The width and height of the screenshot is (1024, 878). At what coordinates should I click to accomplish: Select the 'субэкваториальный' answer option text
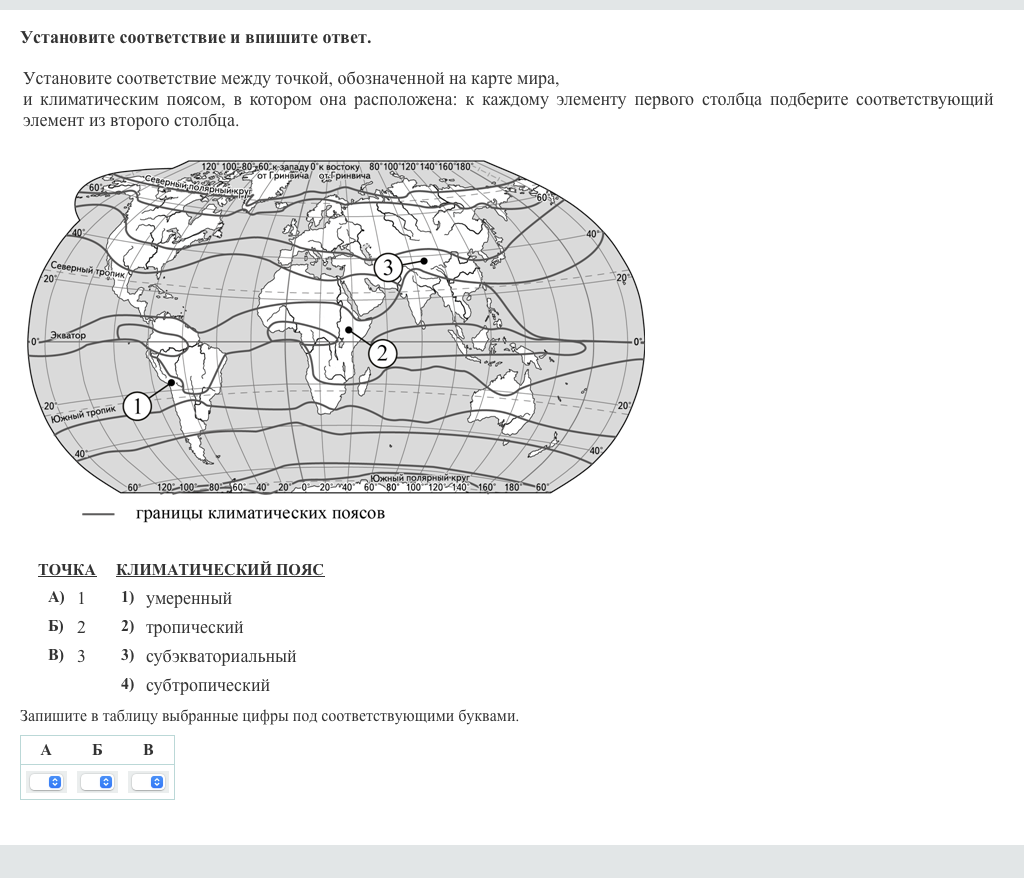220,657
